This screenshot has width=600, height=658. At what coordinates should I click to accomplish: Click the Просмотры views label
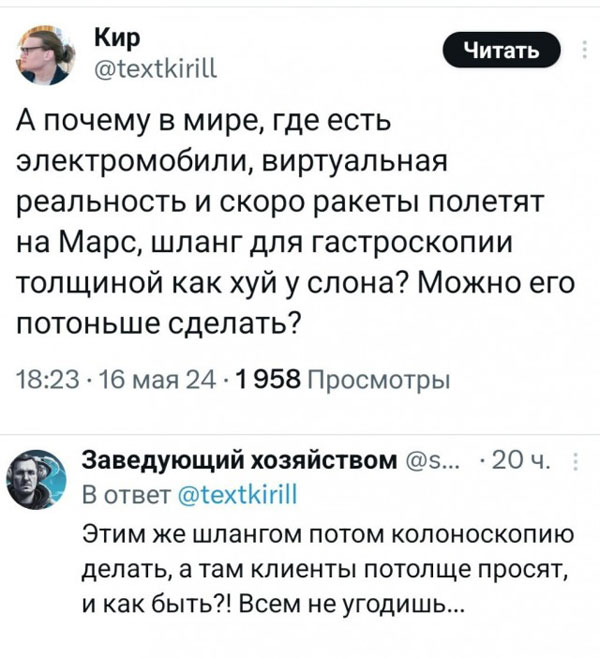pos(374,380)
